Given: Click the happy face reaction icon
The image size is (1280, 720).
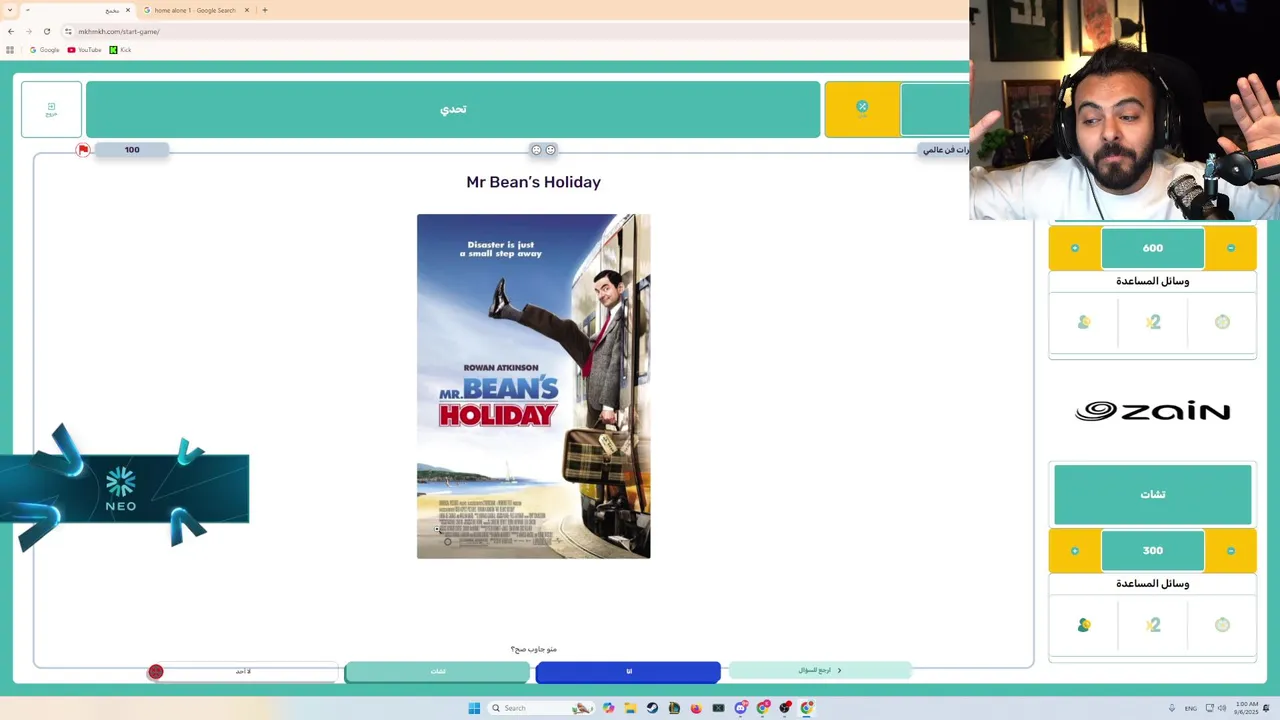Looking at the screenshot, I should coord(550,150).
